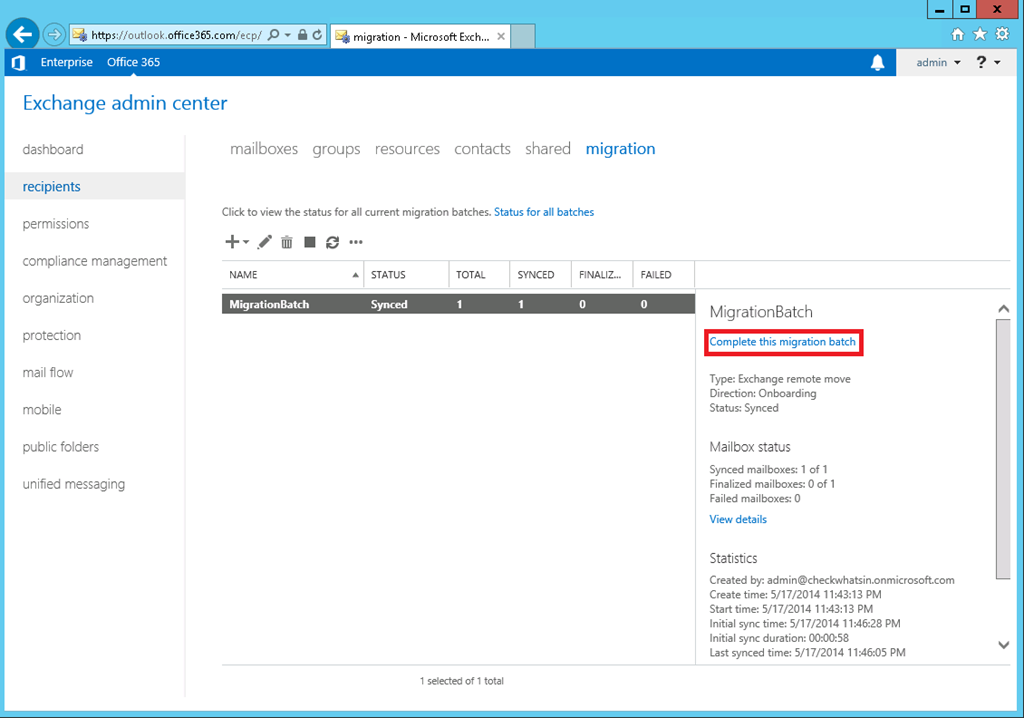Open organization in the left navigation

(x=58, y=298)
